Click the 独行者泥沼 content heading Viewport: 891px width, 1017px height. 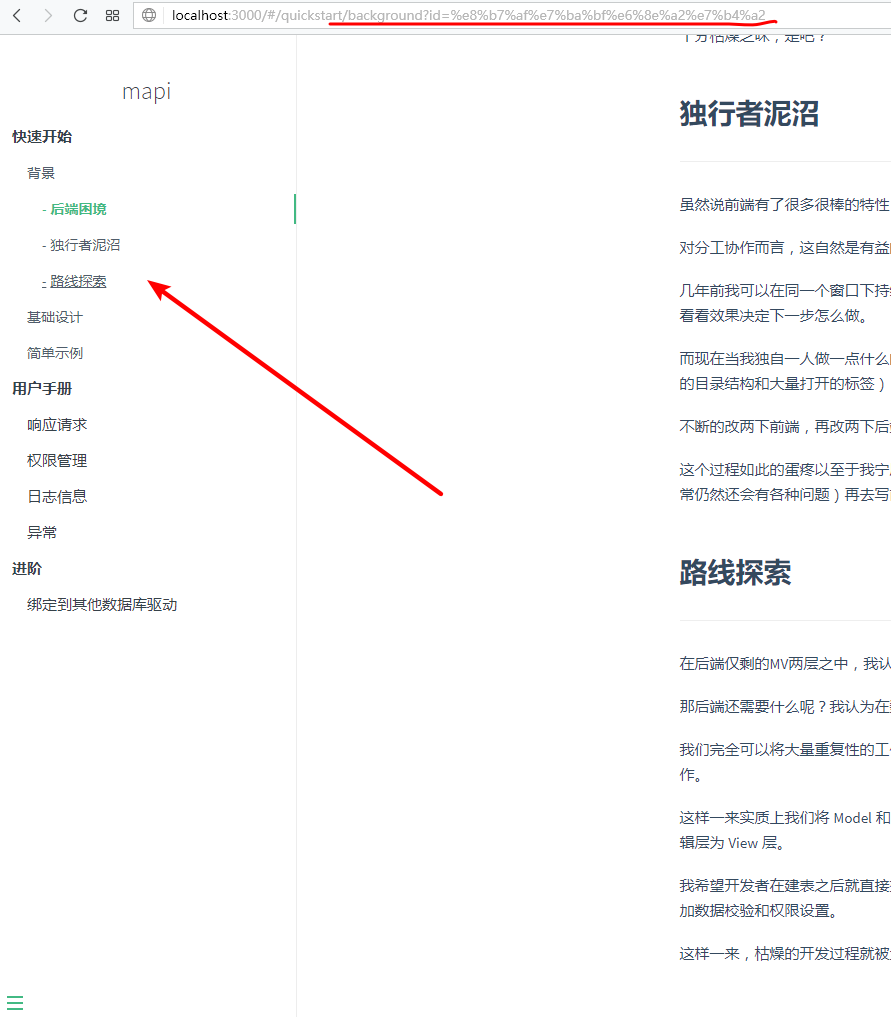pyautogui.click(x=749, y=114)
